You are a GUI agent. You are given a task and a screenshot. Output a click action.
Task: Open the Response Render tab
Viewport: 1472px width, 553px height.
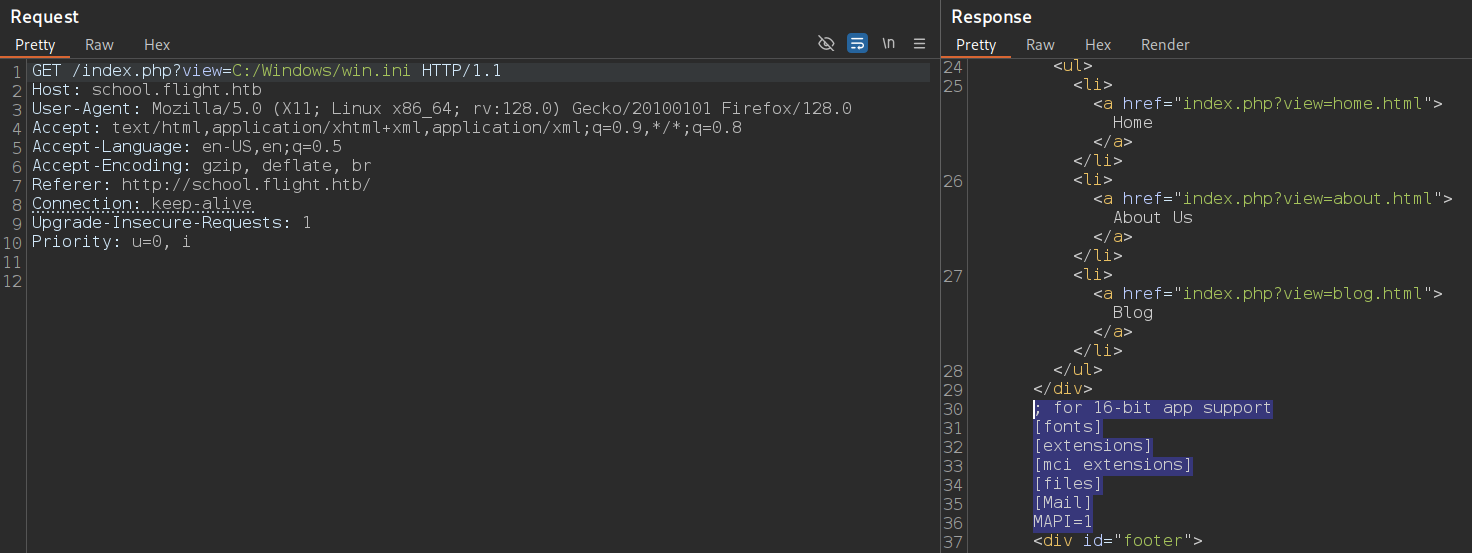1165,45
